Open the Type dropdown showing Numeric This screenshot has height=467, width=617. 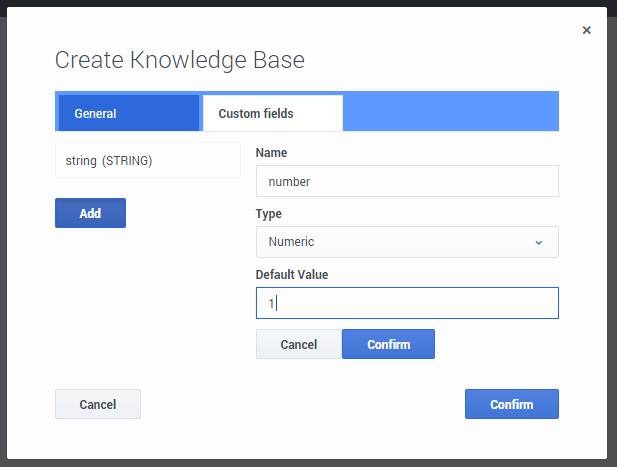pyautogui.click(x=406, y=242)
